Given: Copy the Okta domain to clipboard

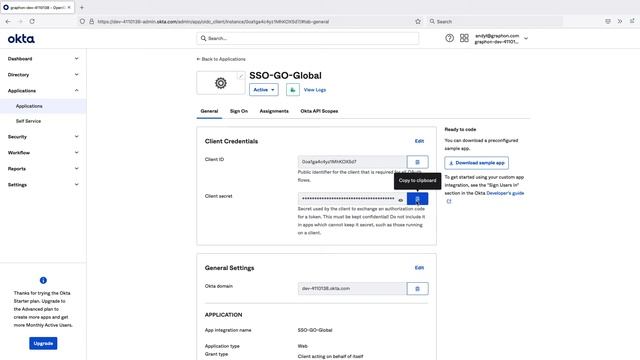Looking at the screenshot, I should (417, 289).
